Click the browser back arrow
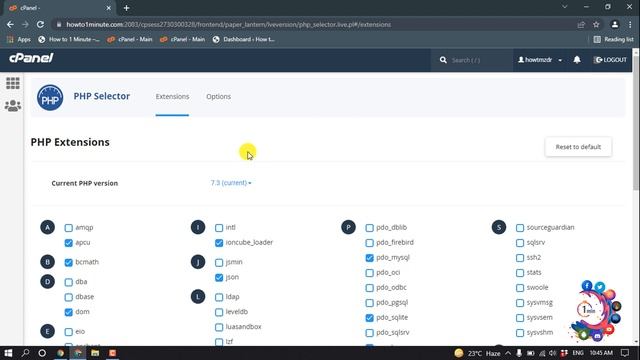 [10, 24]
